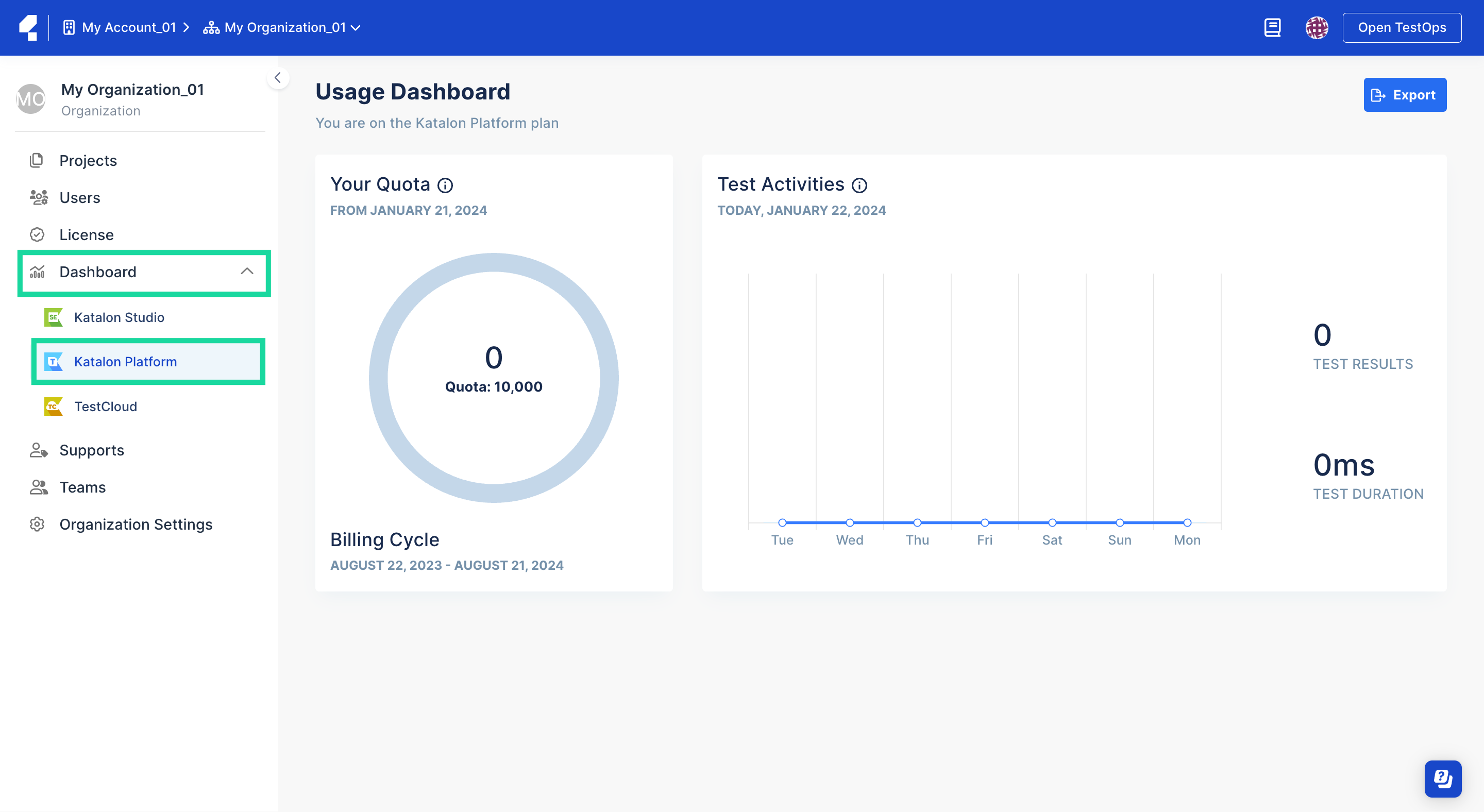Select Katalon Platform under Dashboard
1484x812 pixels.
click(x=126, y=362)
